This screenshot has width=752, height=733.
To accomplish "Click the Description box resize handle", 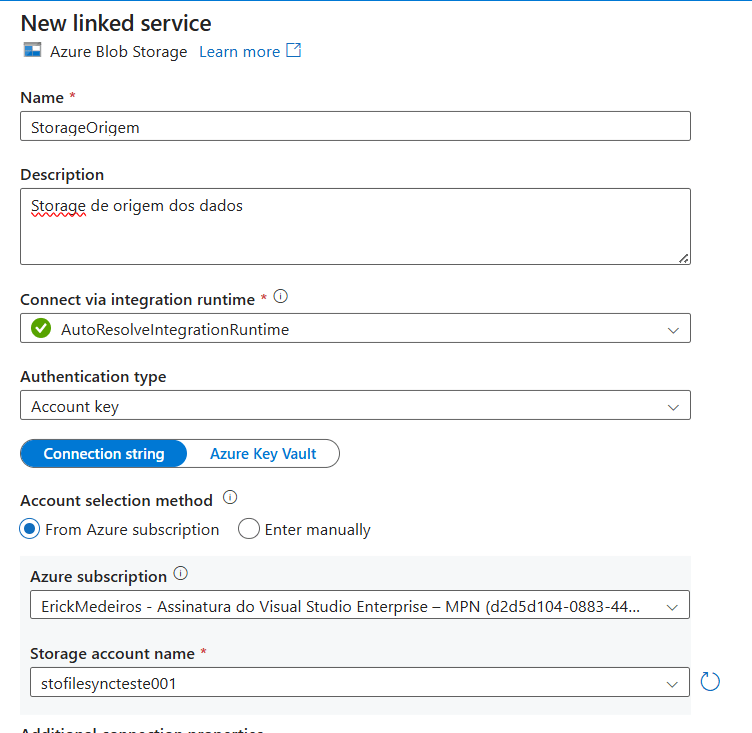I will [x=683, y=257].
